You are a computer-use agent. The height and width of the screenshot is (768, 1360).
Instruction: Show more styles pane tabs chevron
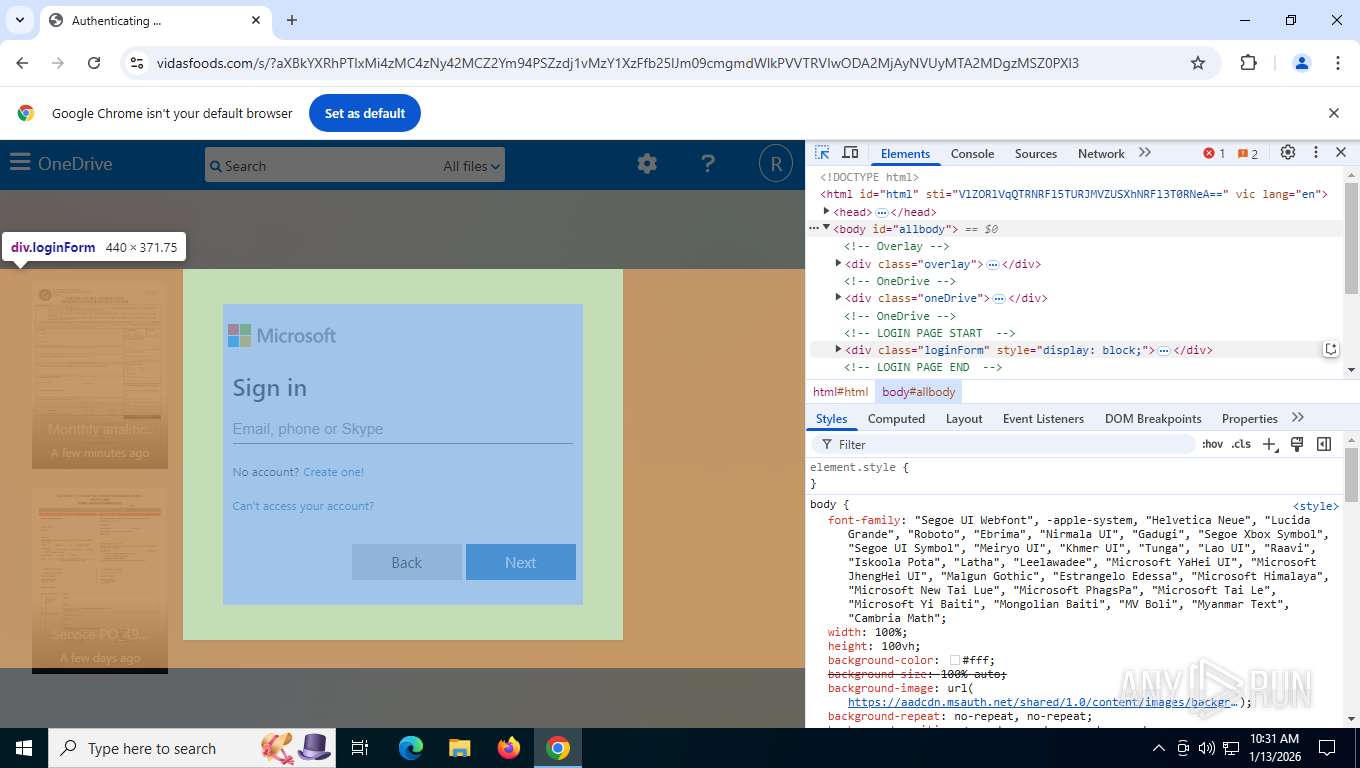[1298, 418]
